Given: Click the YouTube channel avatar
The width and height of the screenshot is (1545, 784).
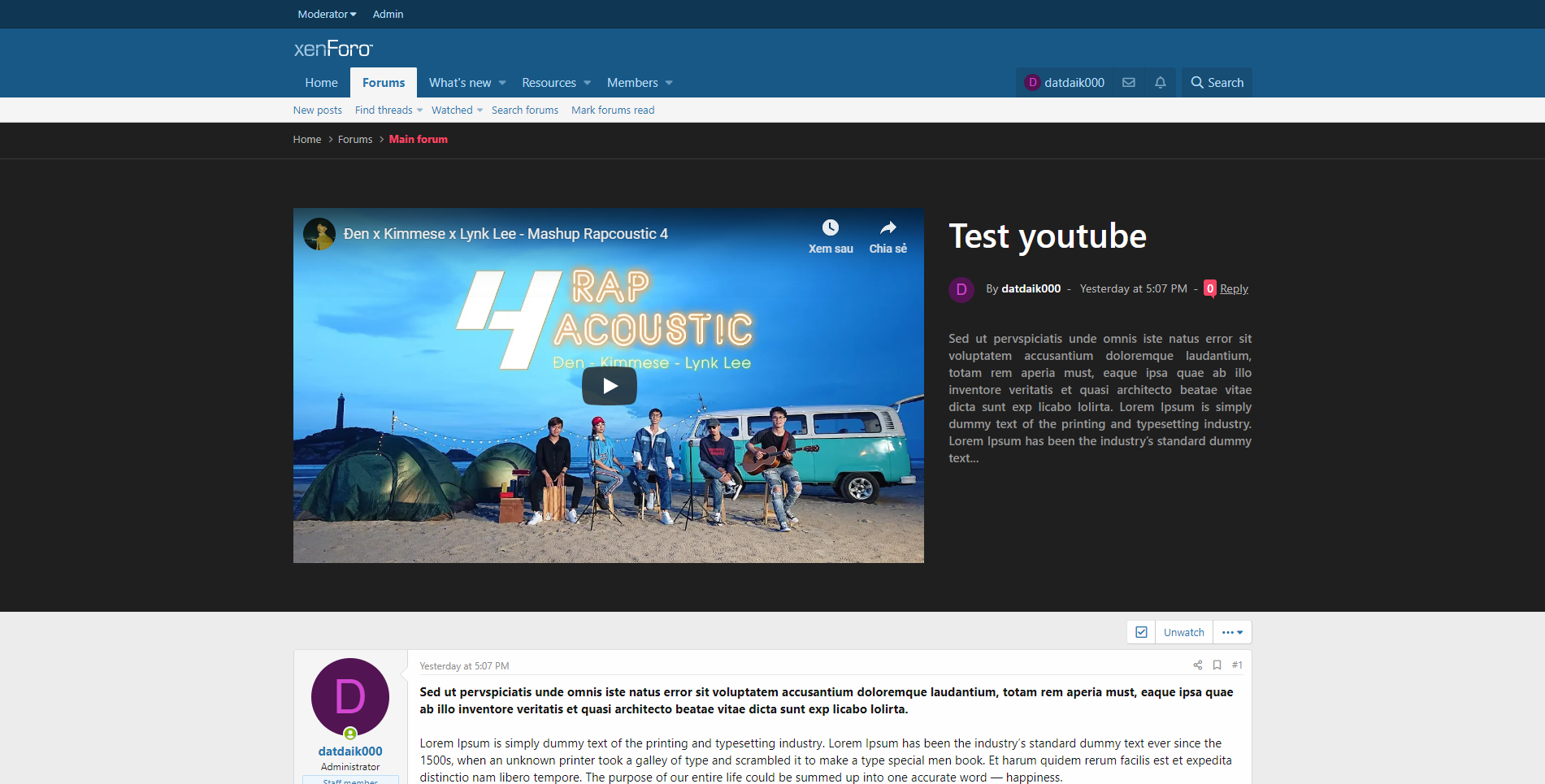Looking at the screenshot, I should pyautogui.click(x=319, y=234).
